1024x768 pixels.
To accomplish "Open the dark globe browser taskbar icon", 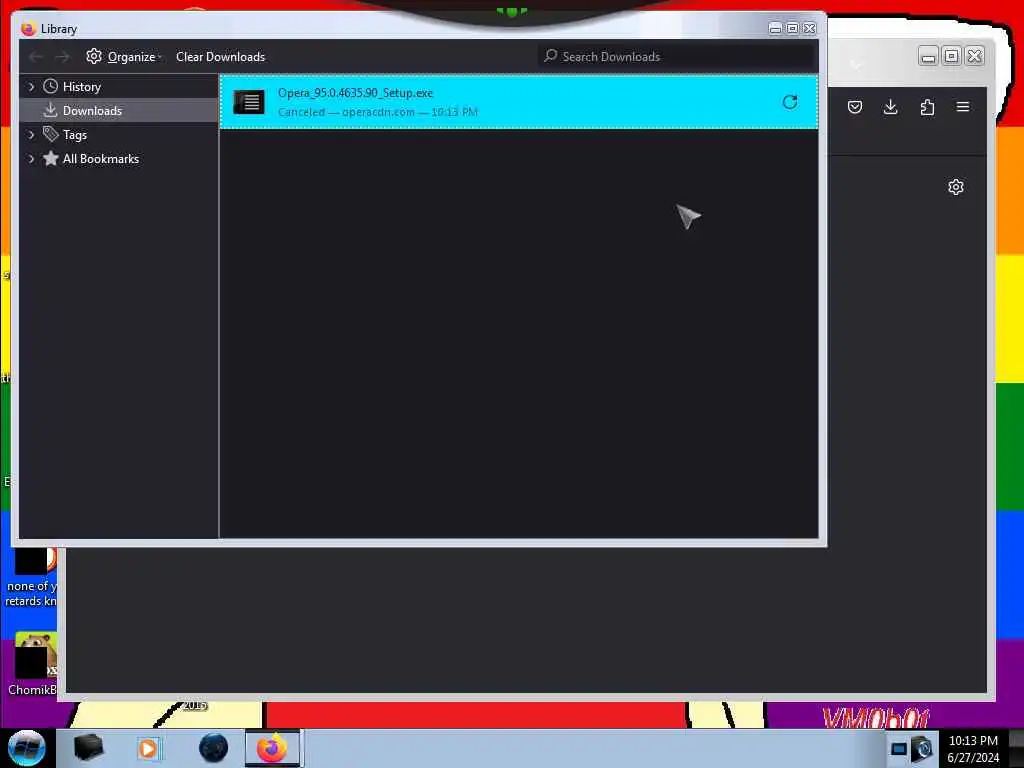I will 213,748.
